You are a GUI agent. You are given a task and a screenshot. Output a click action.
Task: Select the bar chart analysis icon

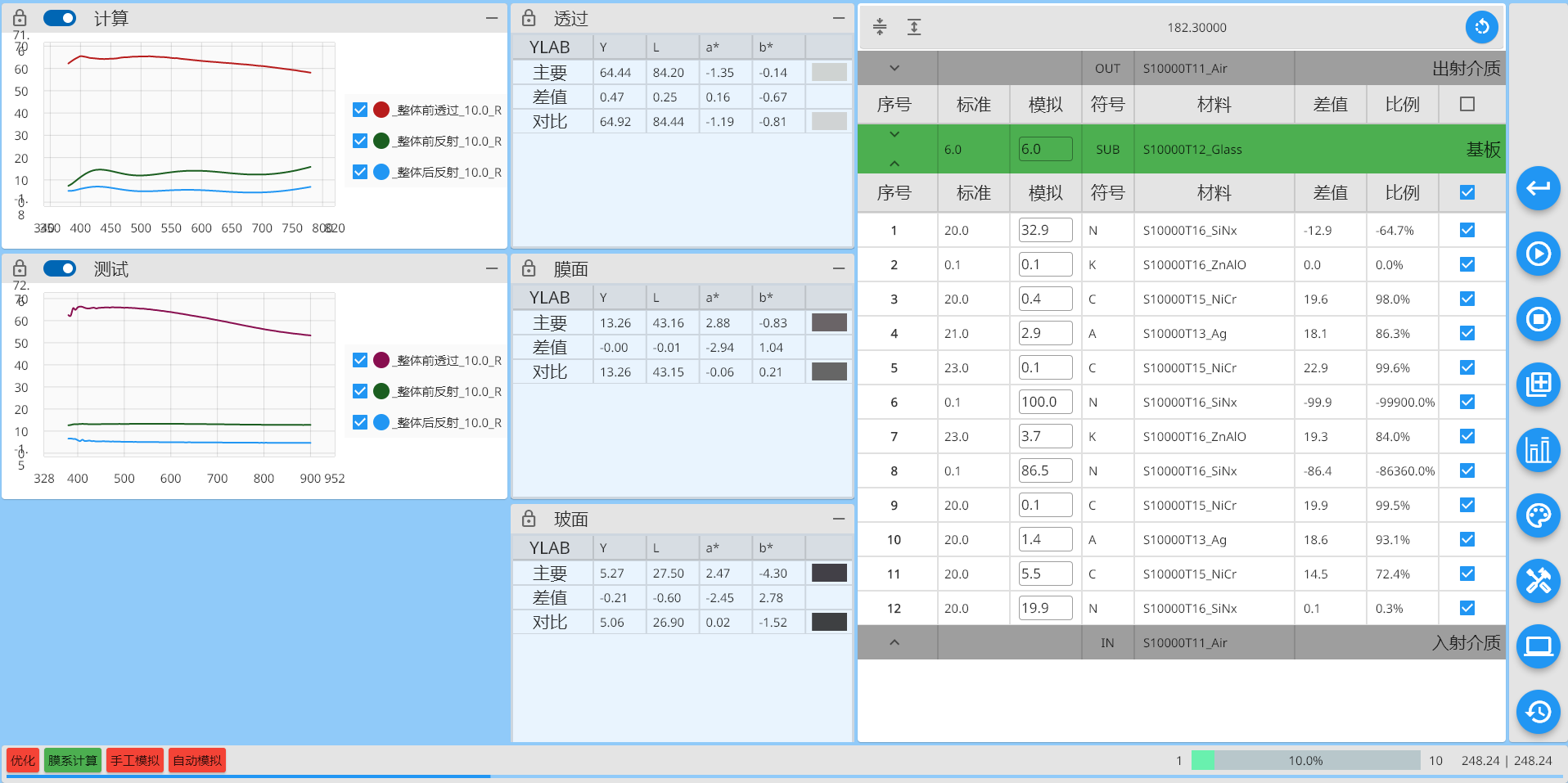click(1539, 450)
